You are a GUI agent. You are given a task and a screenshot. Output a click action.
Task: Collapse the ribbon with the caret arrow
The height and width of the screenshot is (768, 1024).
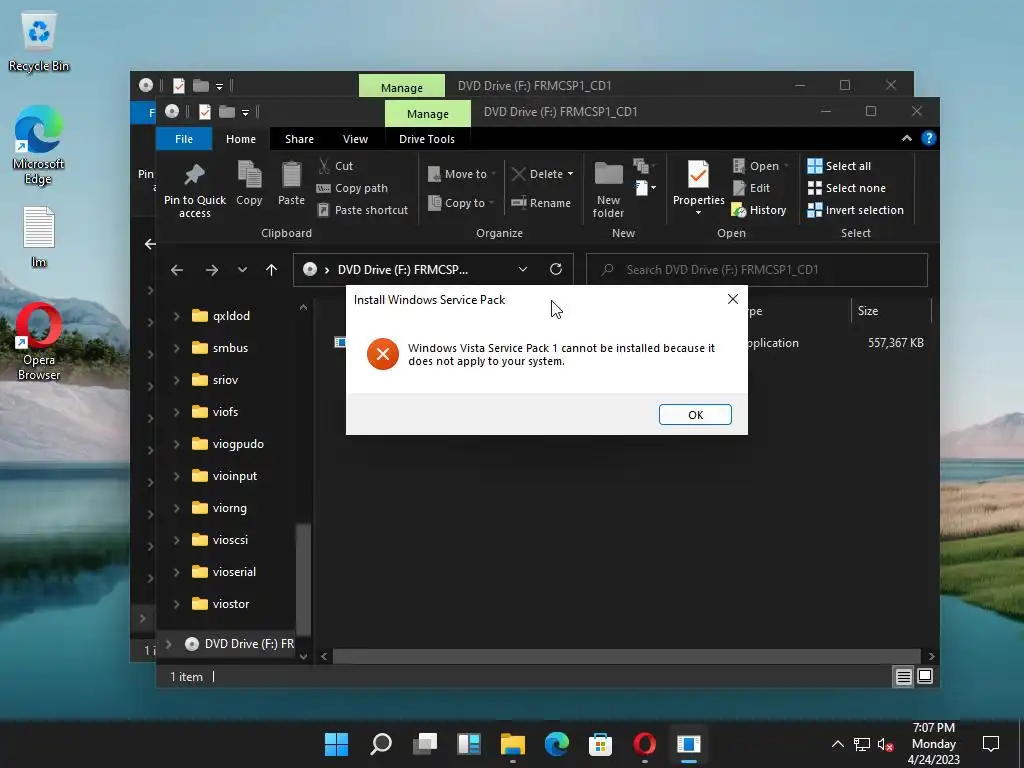pyautogui.click(x=906, y=138)
